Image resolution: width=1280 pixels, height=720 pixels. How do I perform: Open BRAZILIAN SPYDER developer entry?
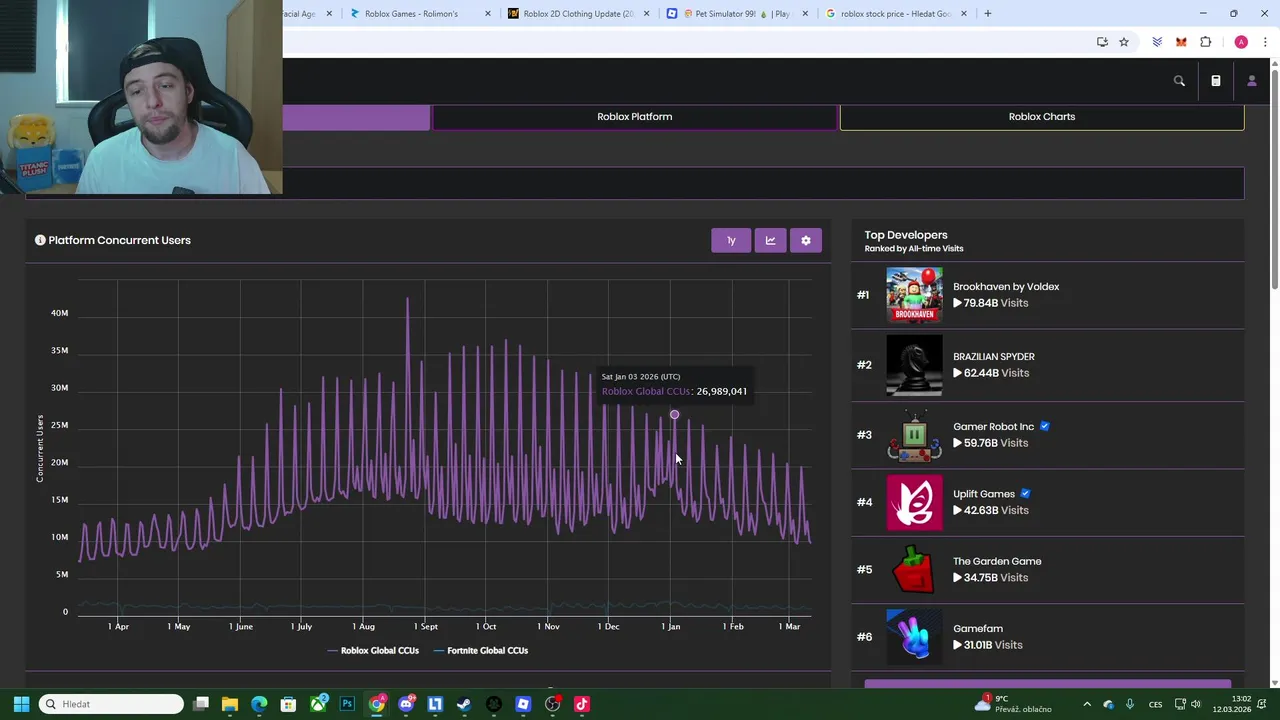(x=1048, y=365)
